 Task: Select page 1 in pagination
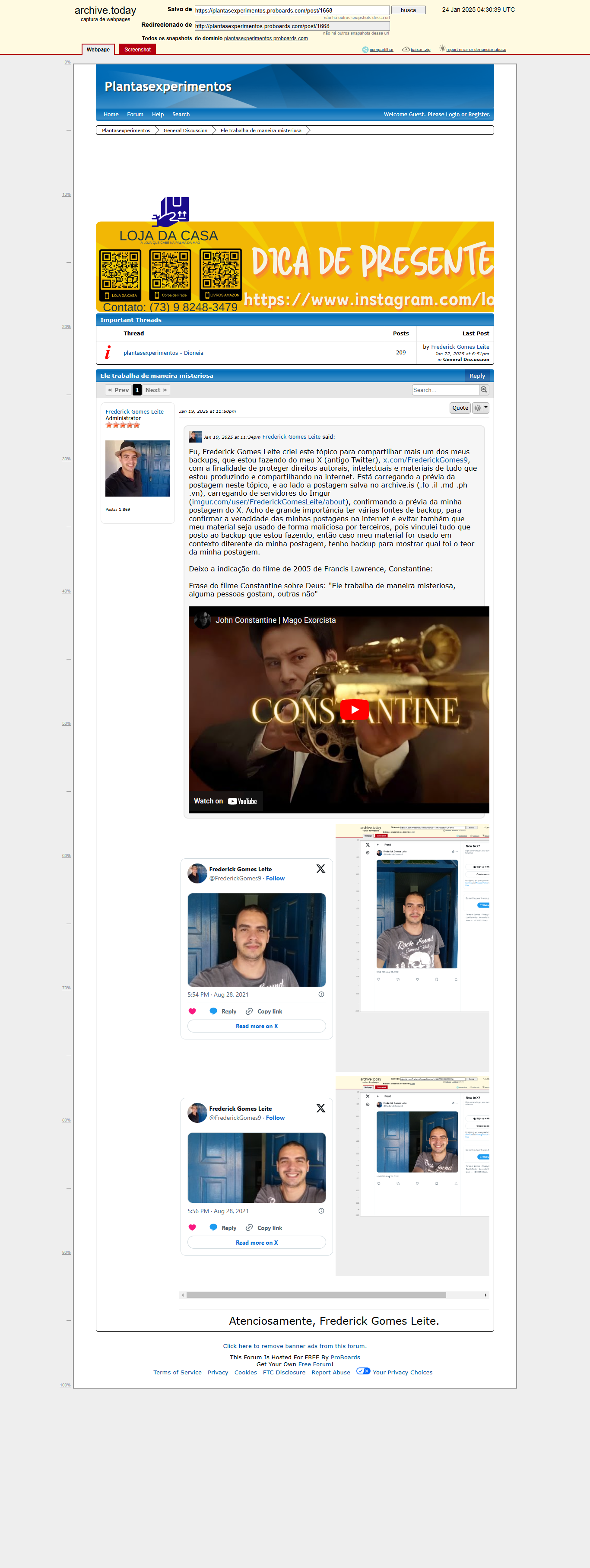coord(137,389)
